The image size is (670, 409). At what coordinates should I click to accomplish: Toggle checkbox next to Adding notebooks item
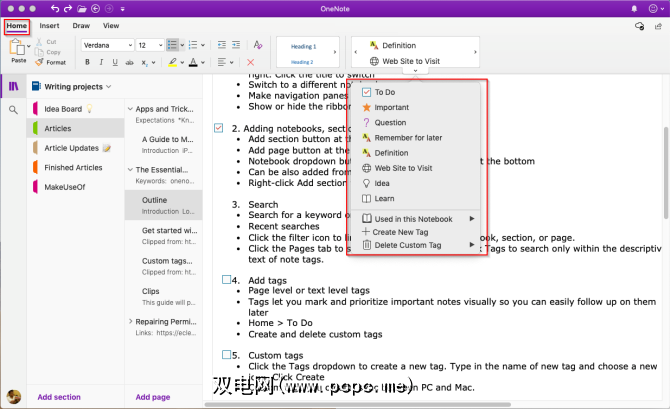219,128
